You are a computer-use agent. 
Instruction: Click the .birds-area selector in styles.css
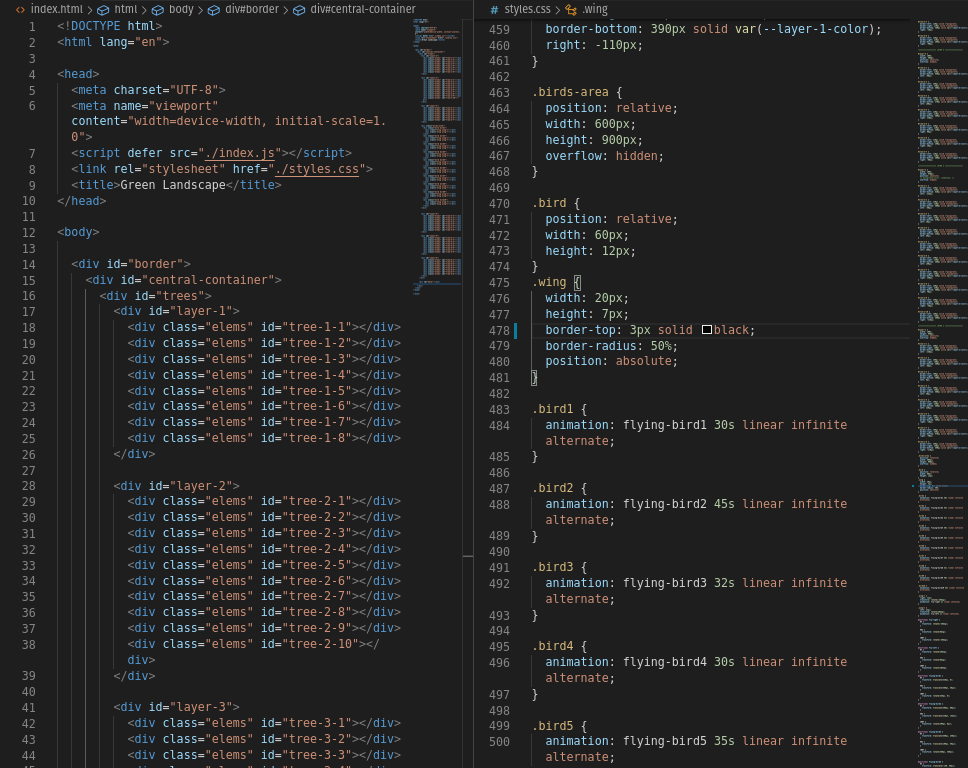(x=570, y=92)
